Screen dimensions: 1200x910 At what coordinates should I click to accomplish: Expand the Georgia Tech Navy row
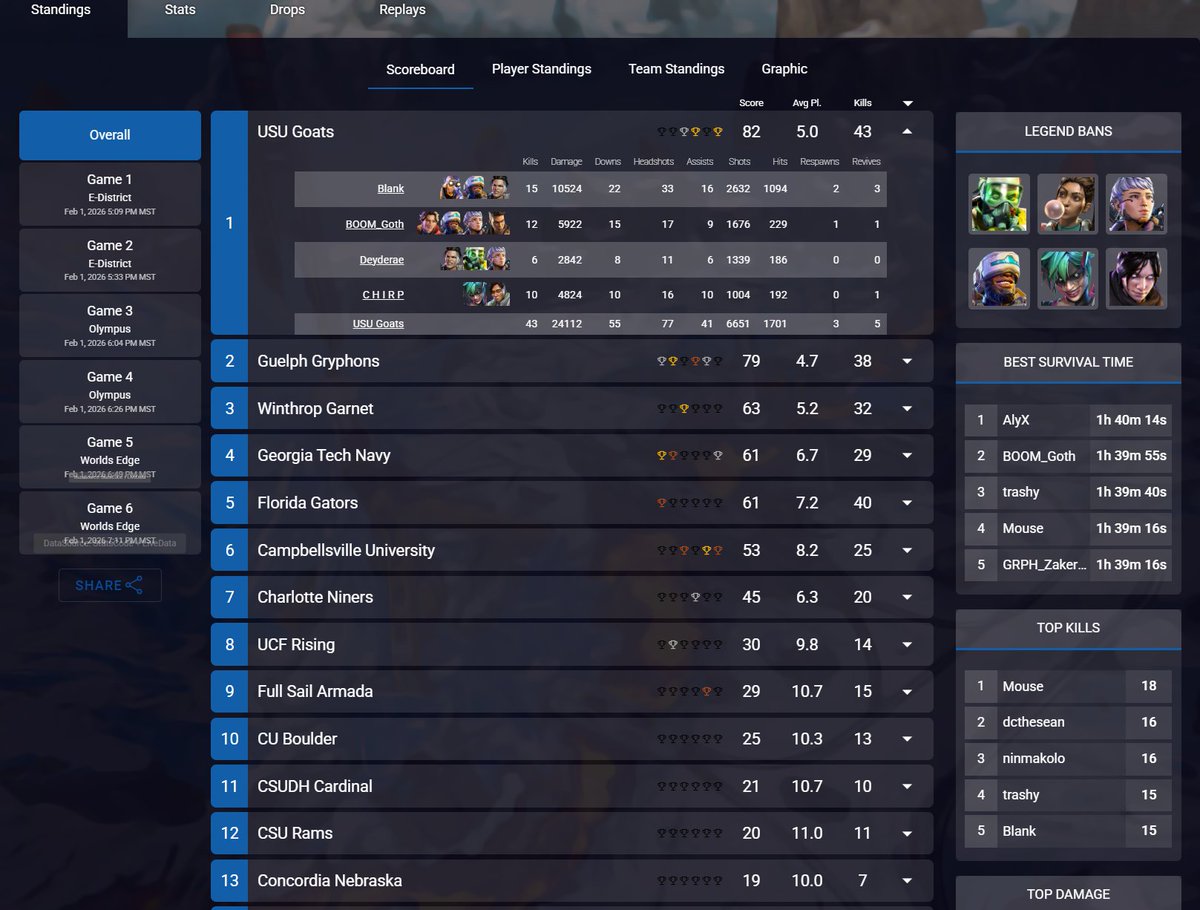pyautogui.click(x=907, y=455)
